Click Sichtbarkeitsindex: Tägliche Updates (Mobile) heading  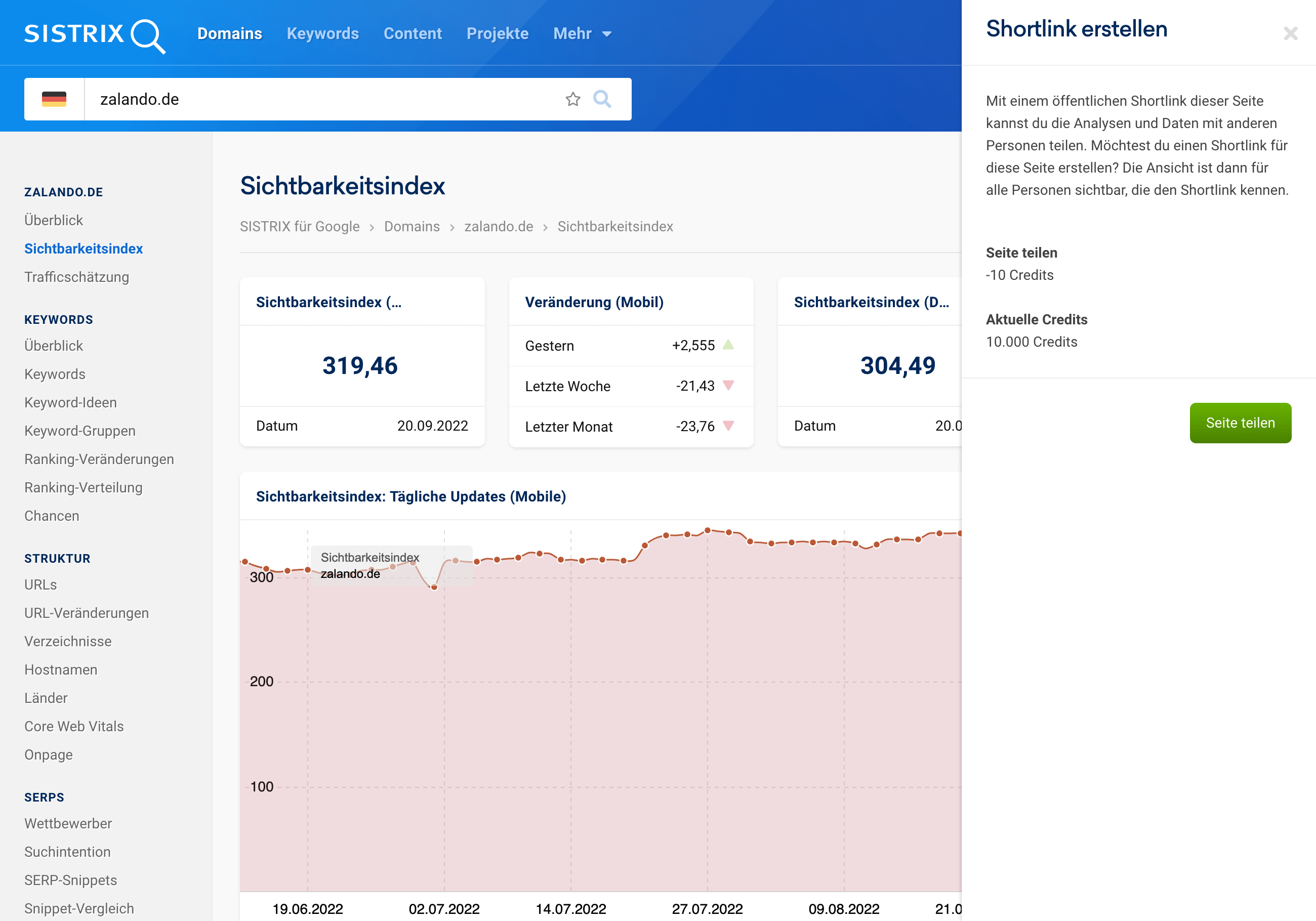tap(411, 496)
